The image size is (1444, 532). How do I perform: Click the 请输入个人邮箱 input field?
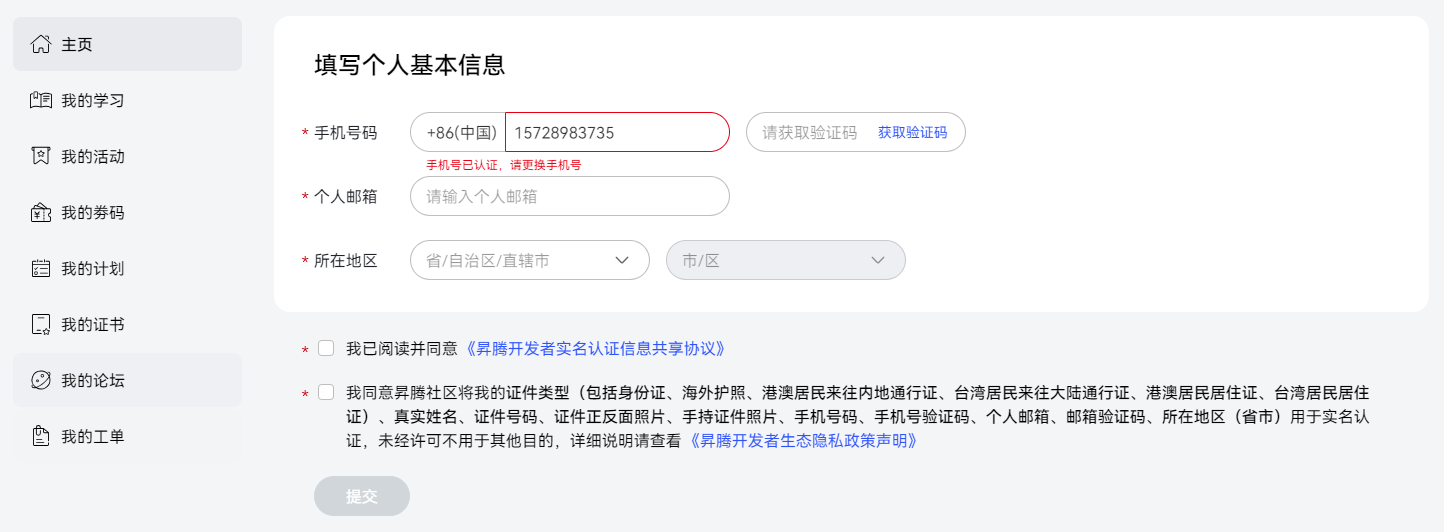[x=570, y=196]
